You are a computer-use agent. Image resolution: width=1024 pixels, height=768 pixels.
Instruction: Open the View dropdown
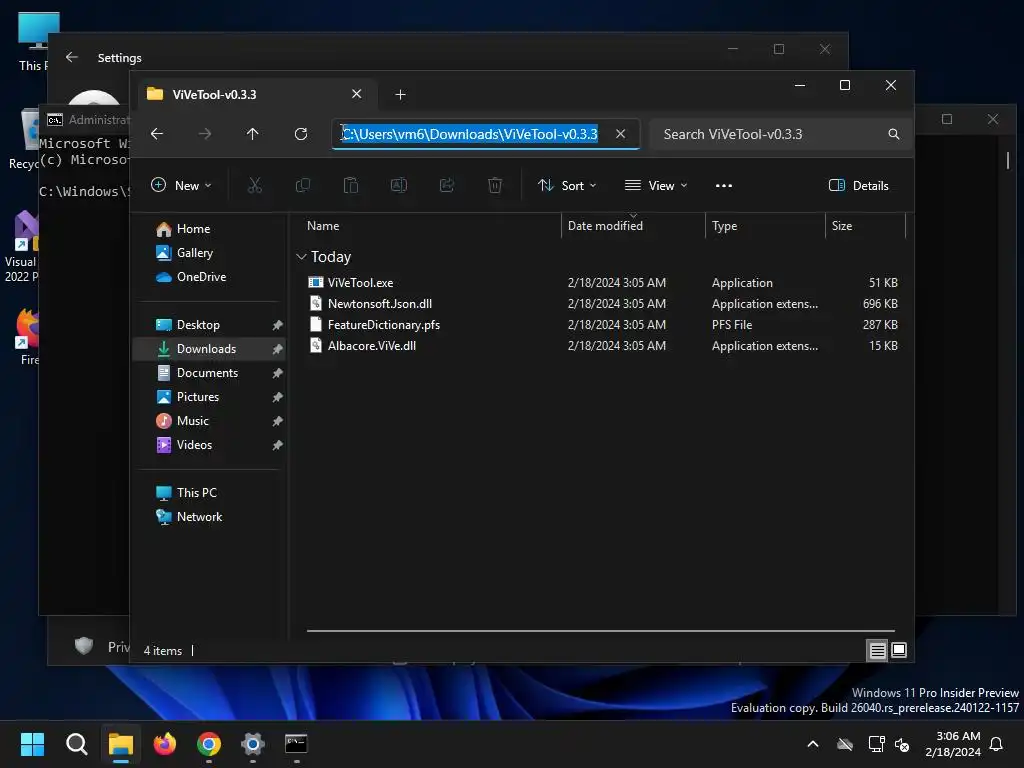point(656,185)
